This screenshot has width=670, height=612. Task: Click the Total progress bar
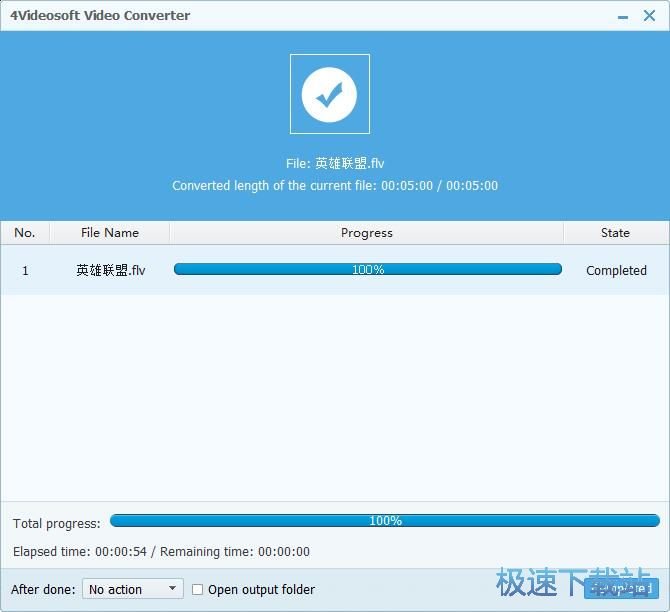[x=385, y=521]
